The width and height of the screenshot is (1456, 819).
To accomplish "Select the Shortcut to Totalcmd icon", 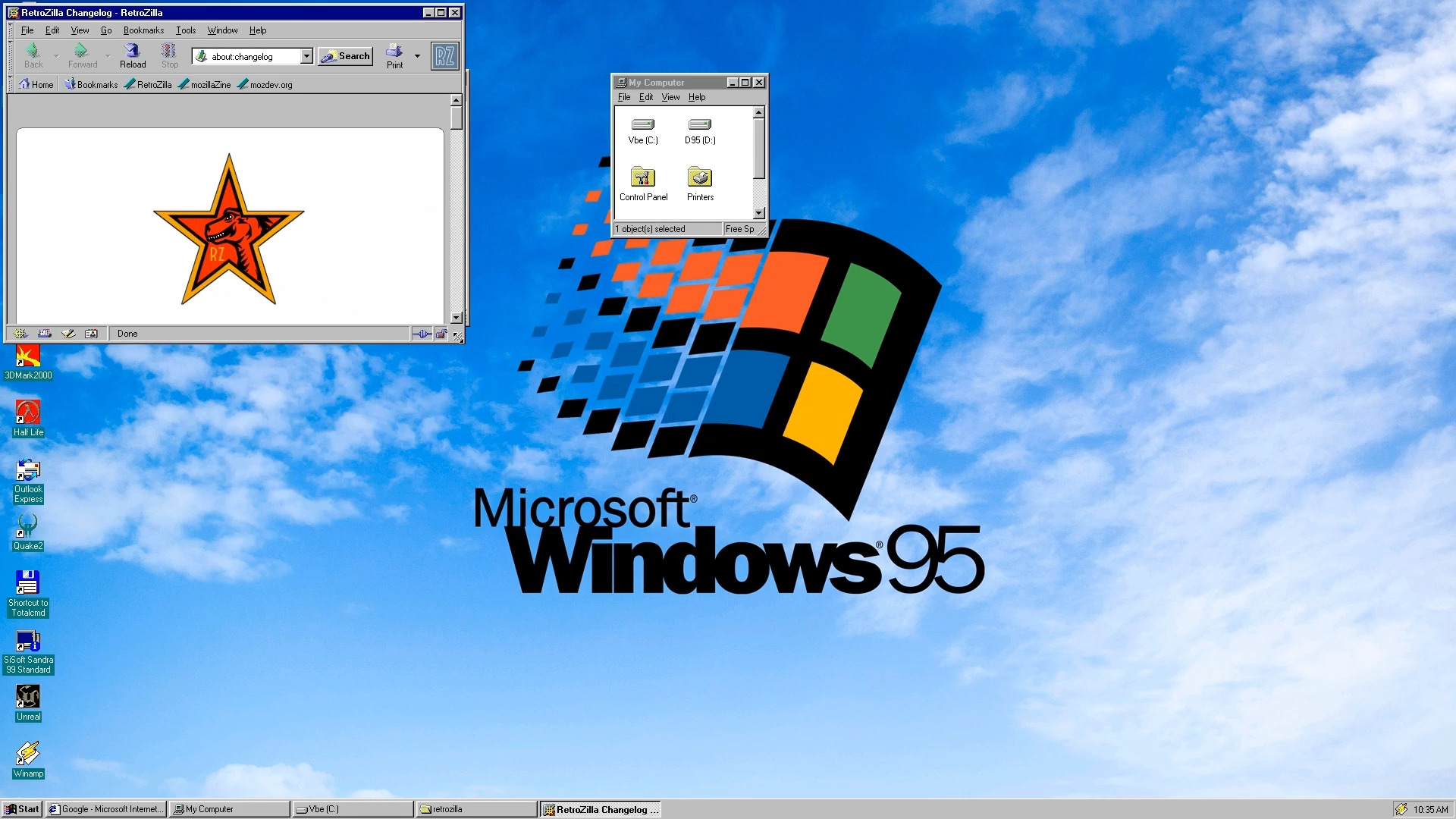I will 28,594.
